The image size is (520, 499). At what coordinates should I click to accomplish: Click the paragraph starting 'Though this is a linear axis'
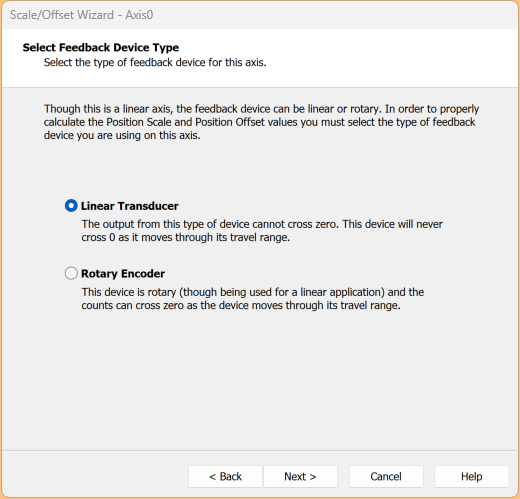[261, 122]
